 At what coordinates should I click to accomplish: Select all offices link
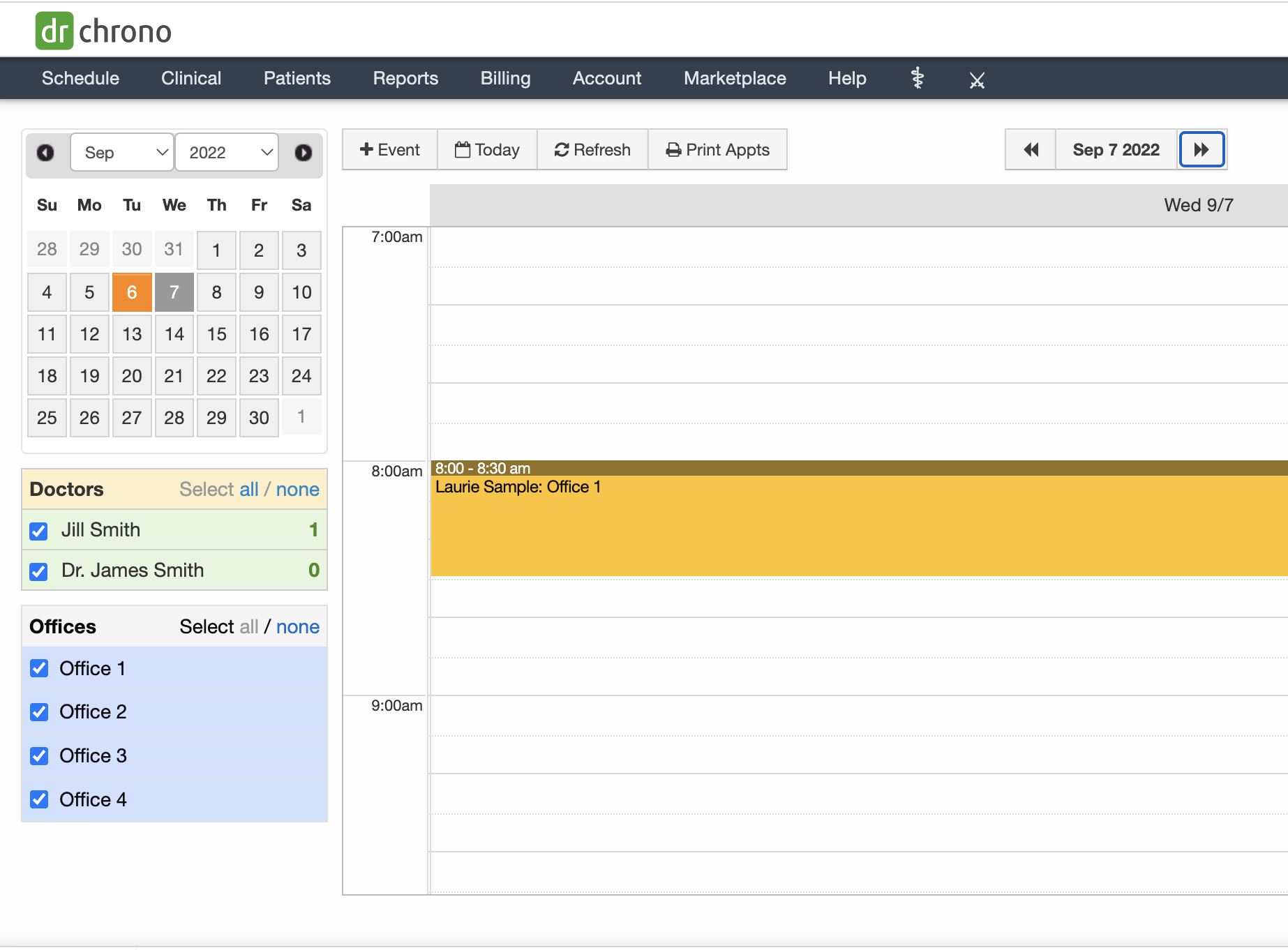coord(249,626)
